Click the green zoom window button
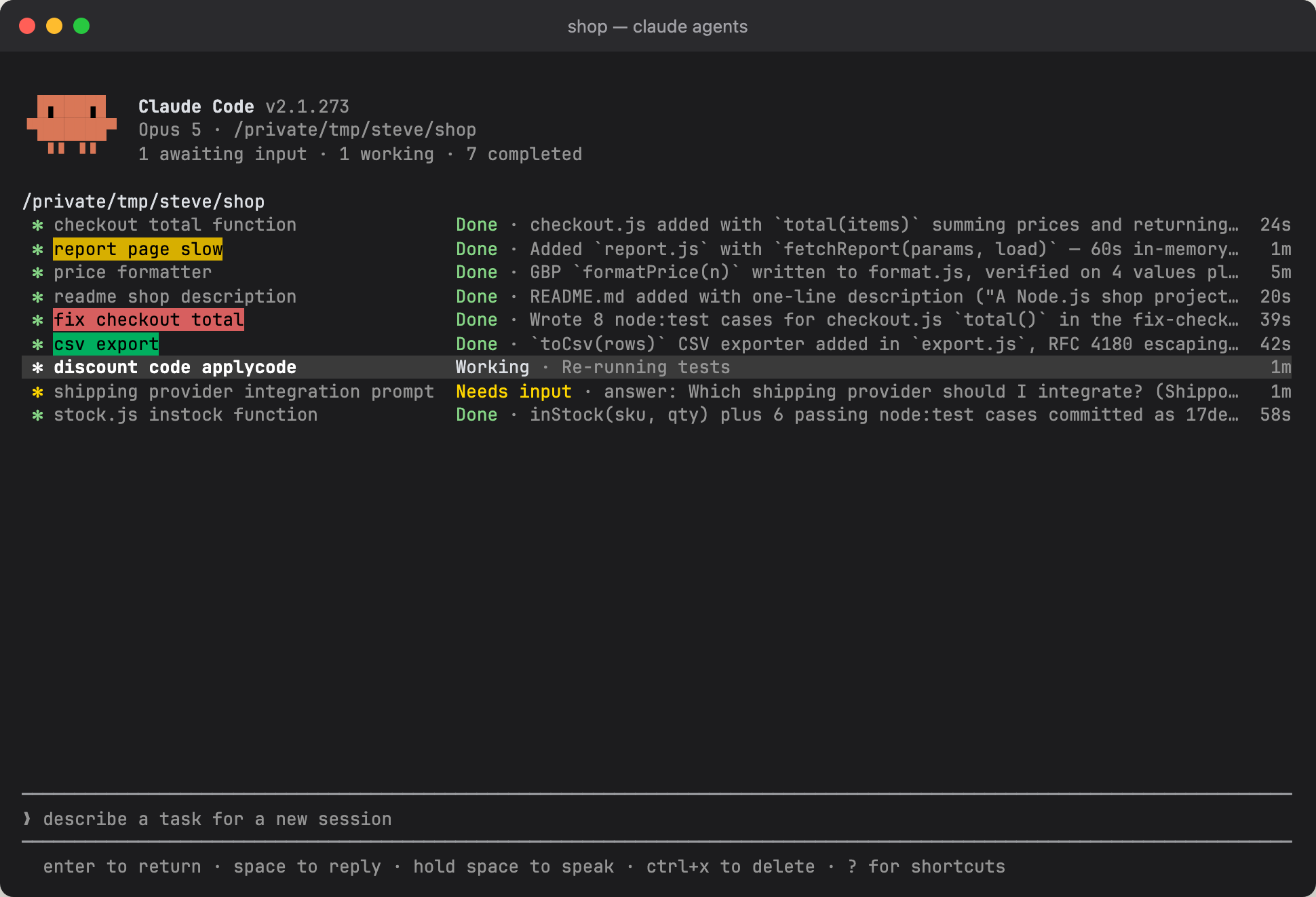1316x897 pixels. click(x=81, y=26)
